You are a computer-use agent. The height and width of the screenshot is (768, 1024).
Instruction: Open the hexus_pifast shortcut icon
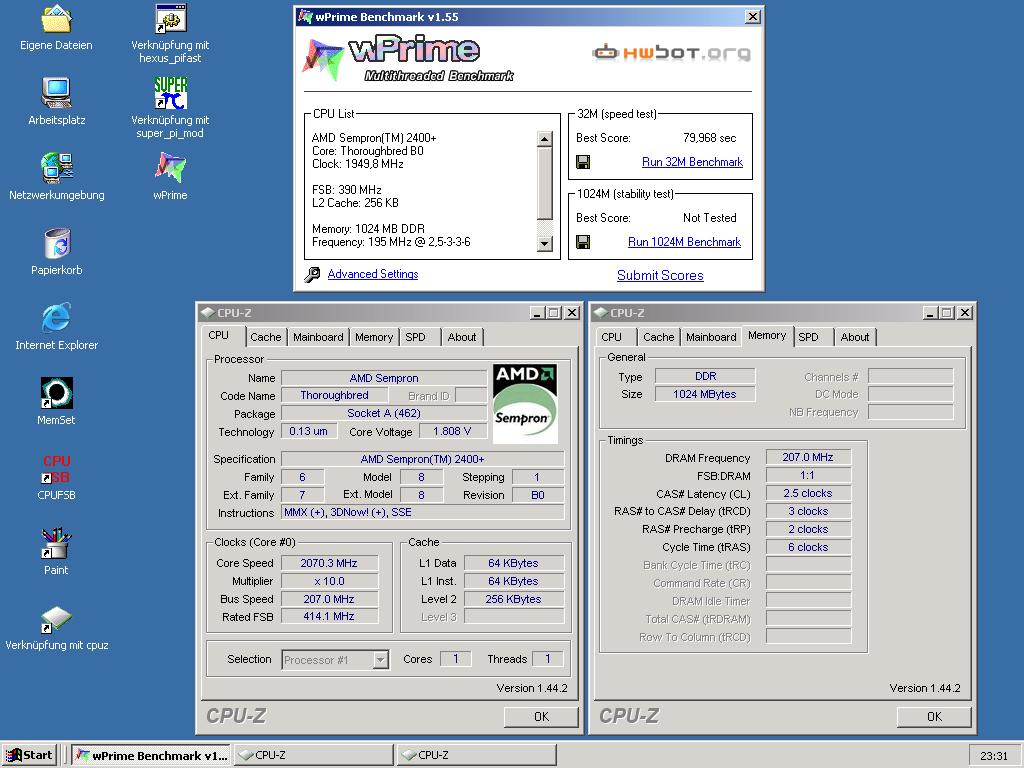(x=170, y=20)
